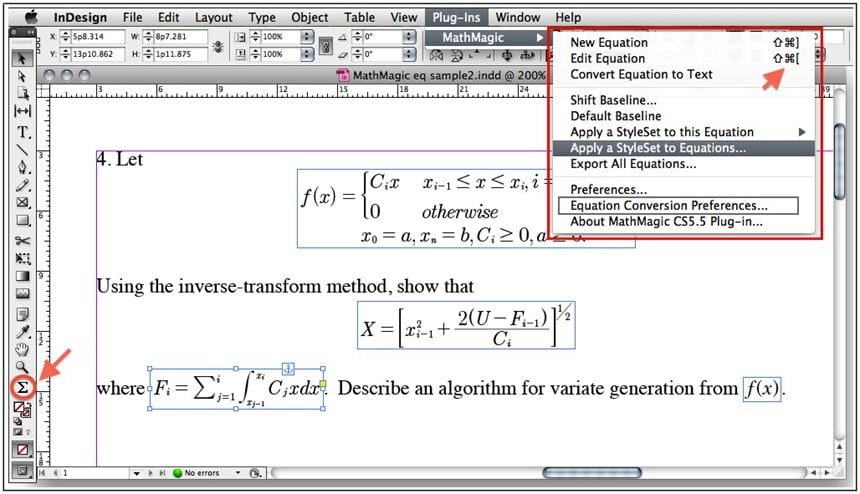
Task: Select the Gradient Swatch tool
Action: point(22,276)
